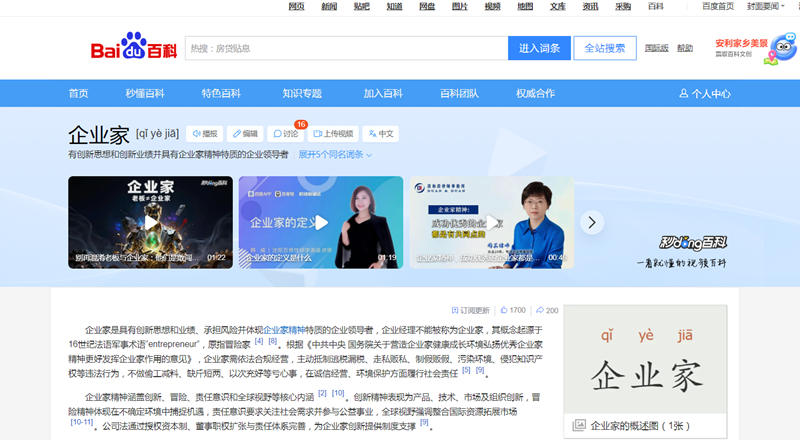
Task: Open the 企业家 calligraphy overview image
Action: (x=645, y=359)
